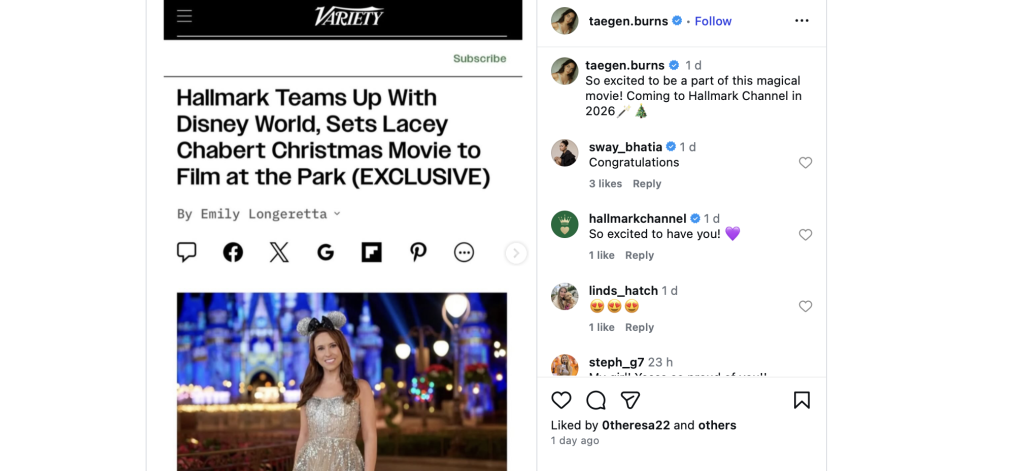The height and width of the screenshot is (471, 1024).
Task: Save the post with the bookmark icon
Action: pyautogui.click(x=801, y=400)
